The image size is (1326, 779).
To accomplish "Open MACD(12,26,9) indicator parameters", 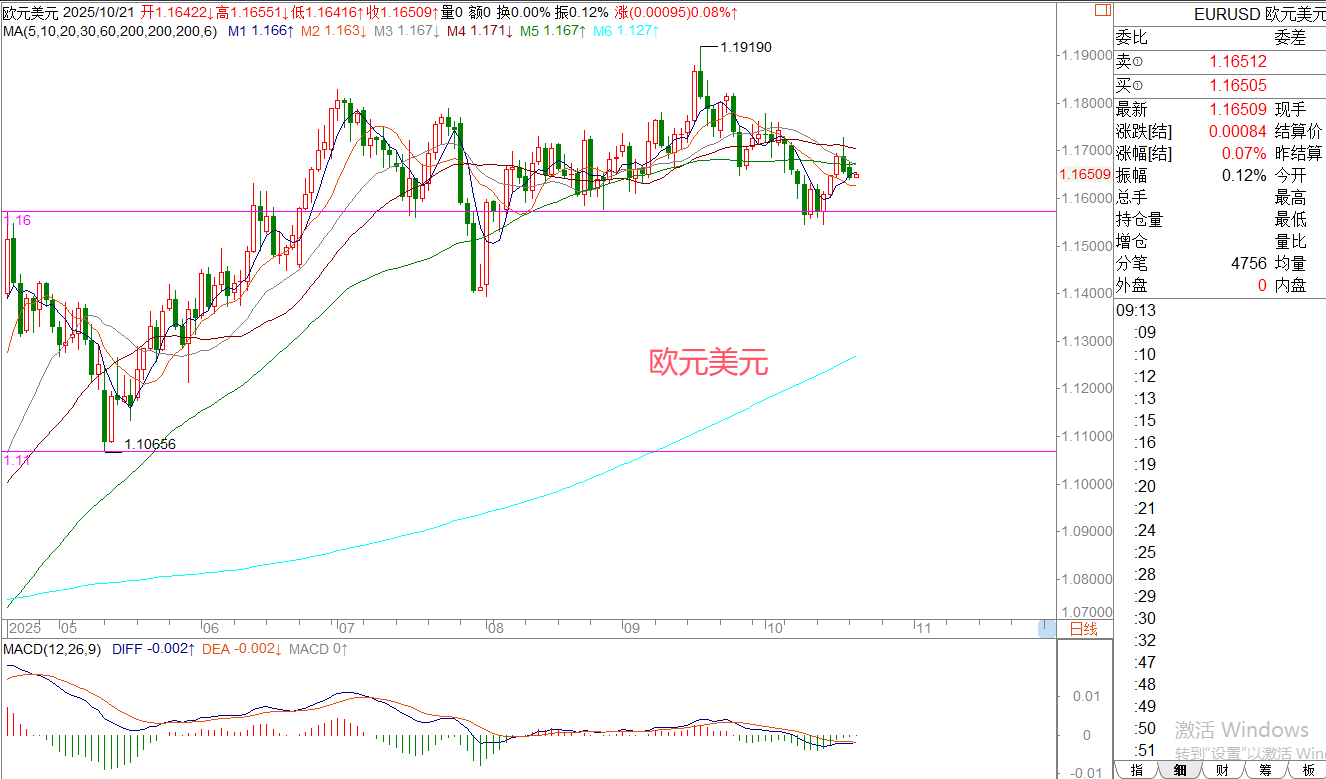I will 52,650.
